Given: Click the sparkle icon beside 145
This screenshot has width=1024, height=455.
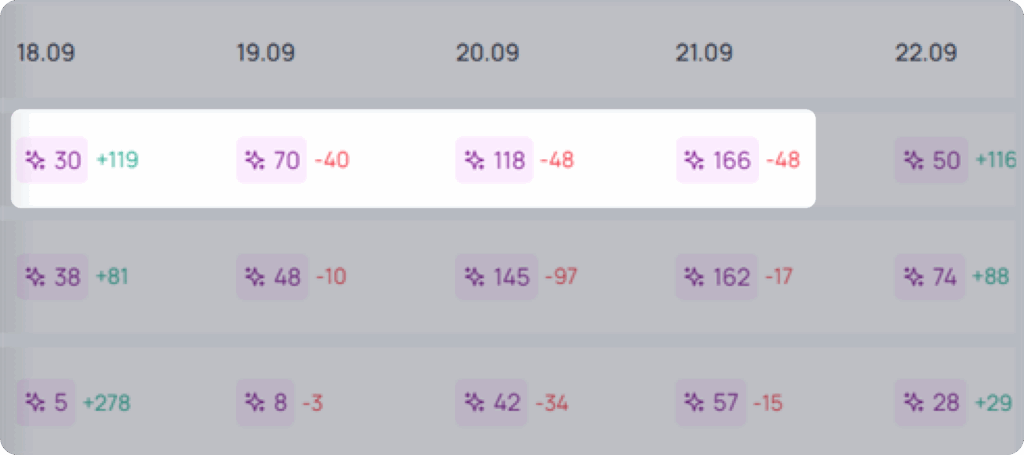Looking at the screenshot, I should tap(473, 277).
